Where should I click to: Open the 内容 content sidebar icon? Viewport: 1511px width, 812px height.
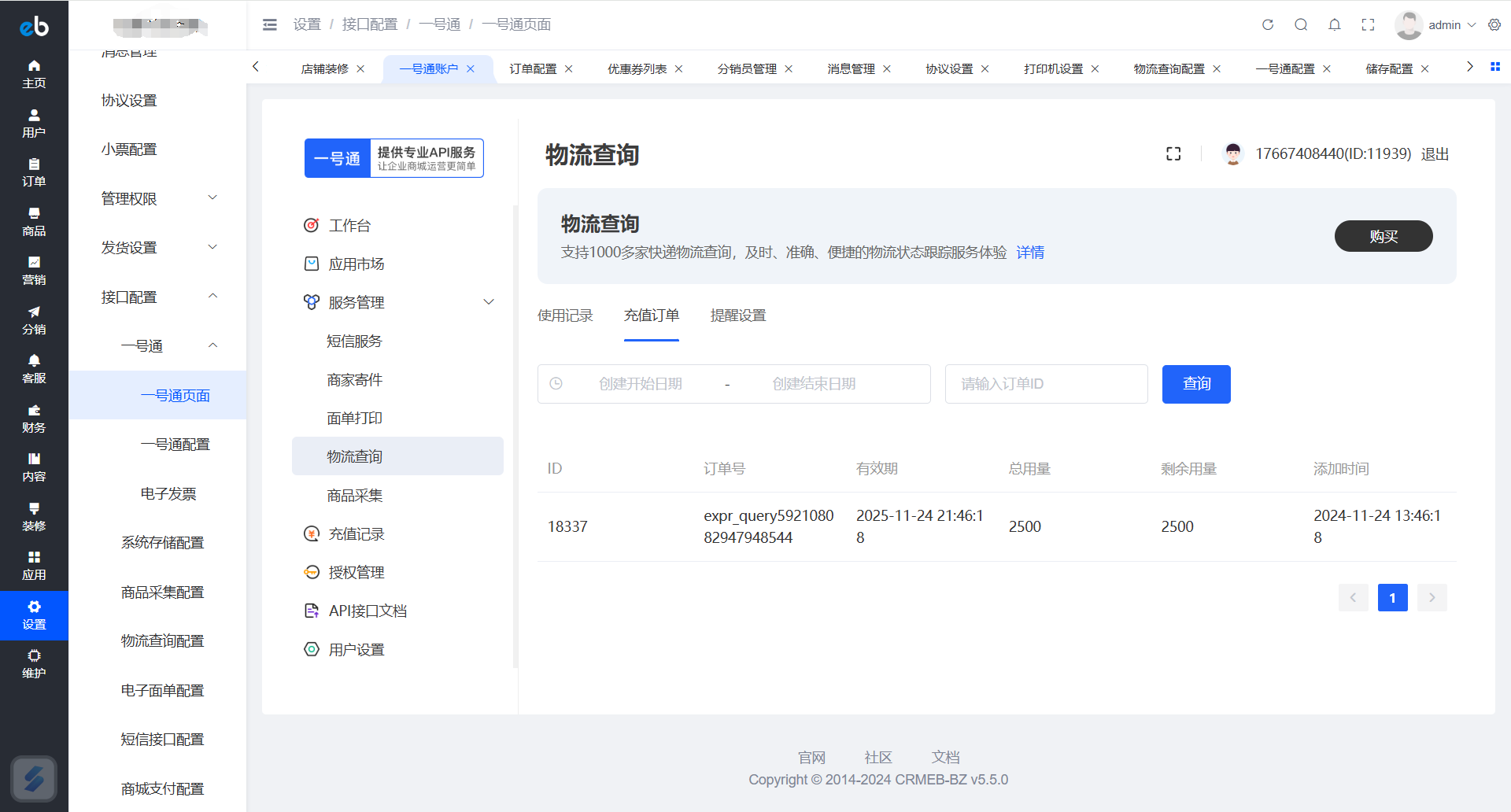pos(34,467)
